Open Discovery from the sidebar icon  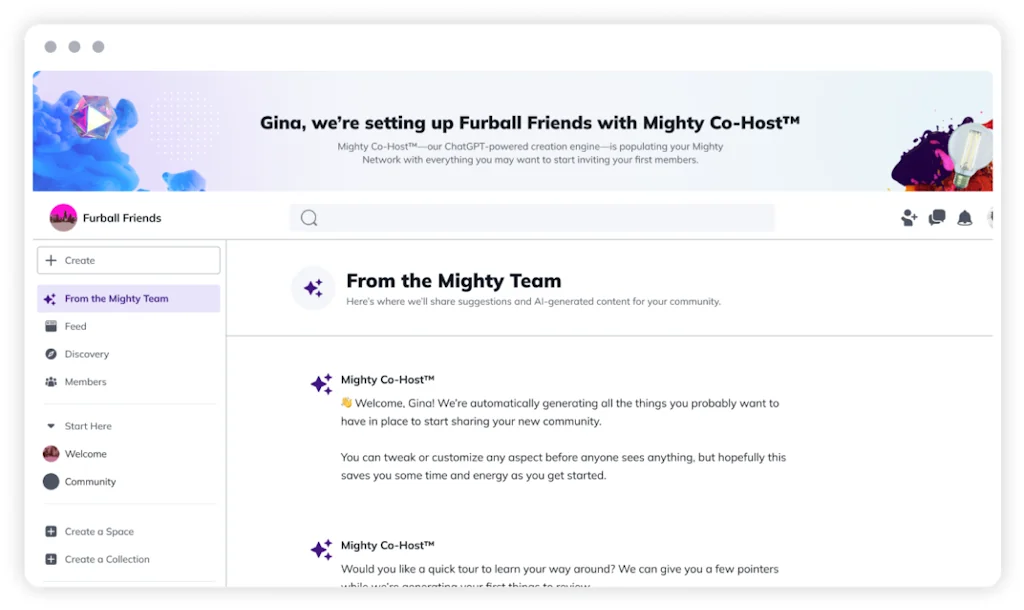(x=49, y=354)
